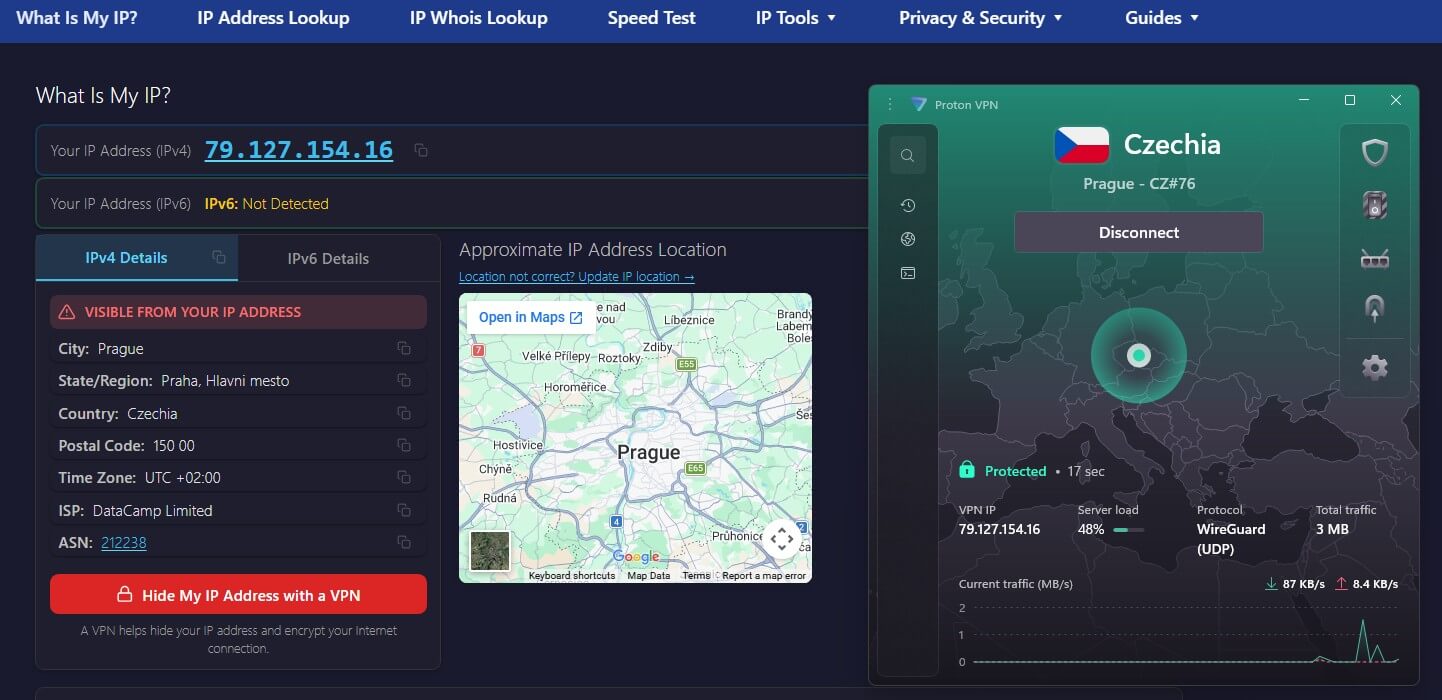Copy the State/Region value
The image size is (1442, 700).
[404, 380]
